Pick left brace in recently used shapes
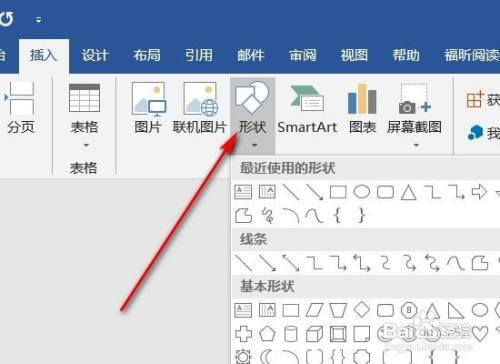 click(x=338, y=216)
